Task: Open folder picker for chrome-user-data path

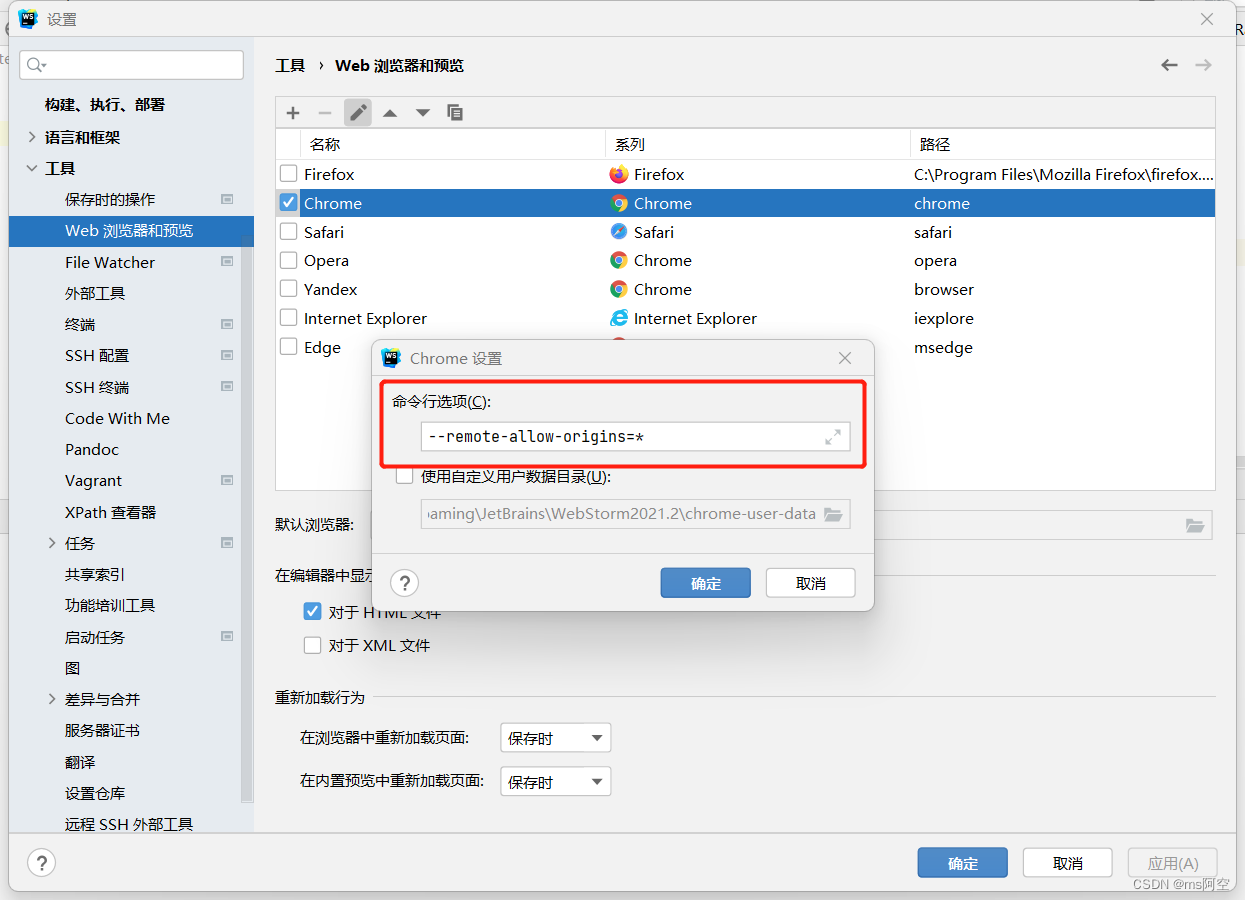Action: 834,513
